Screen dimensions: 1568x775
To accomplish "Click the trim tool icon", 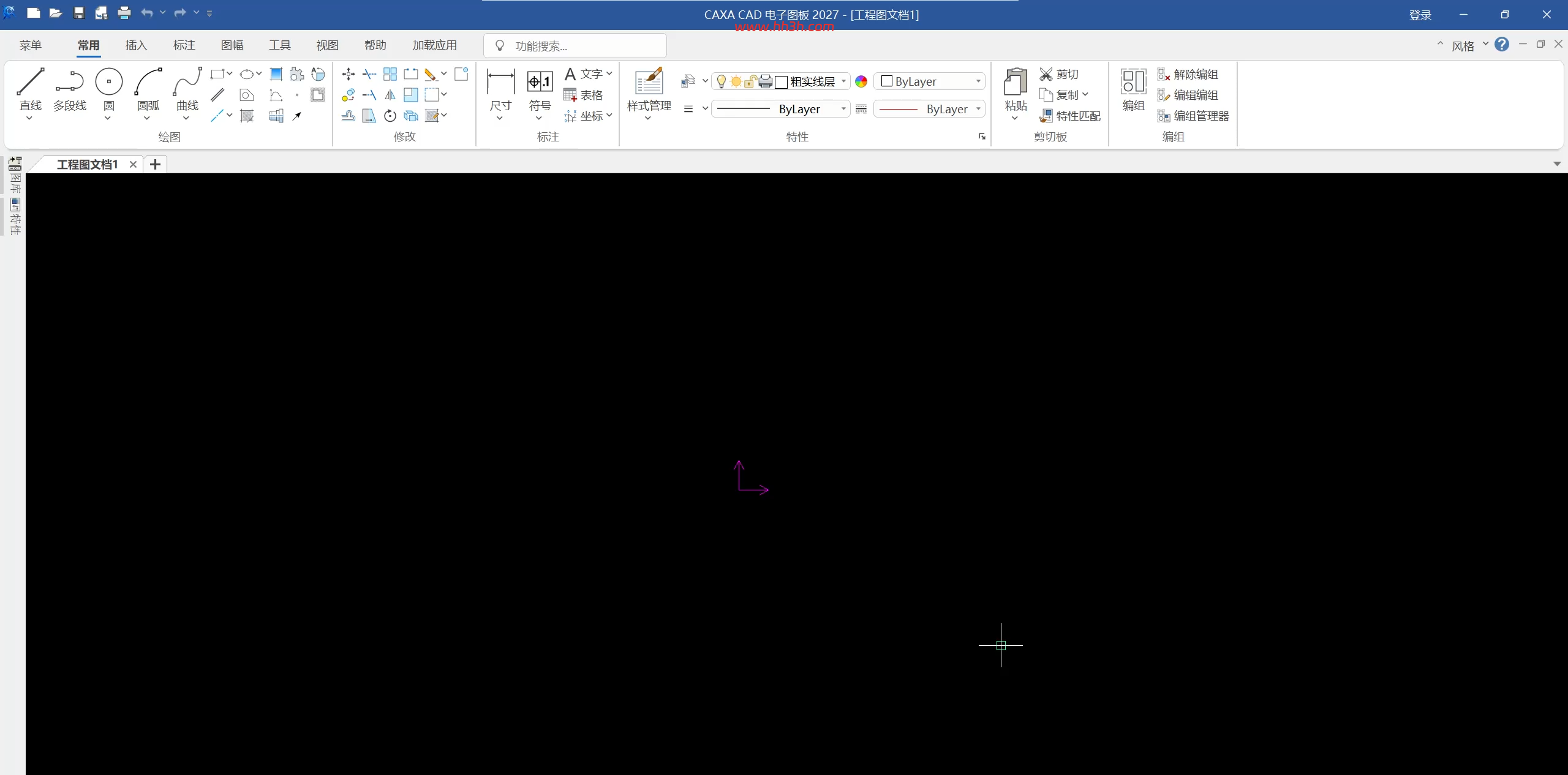I will (369, 74).
